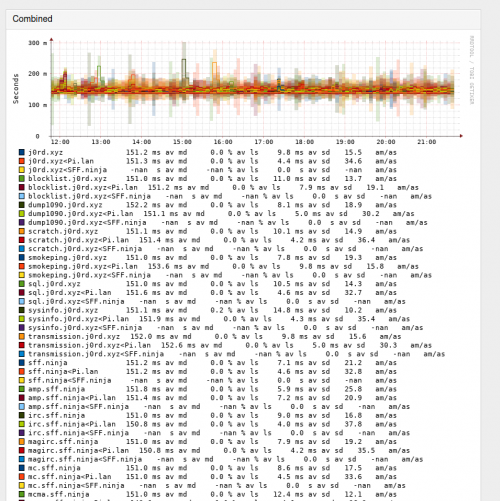Click the Seconds y-axis title
This screenshot has height=501, width=500.
[16, 89]
